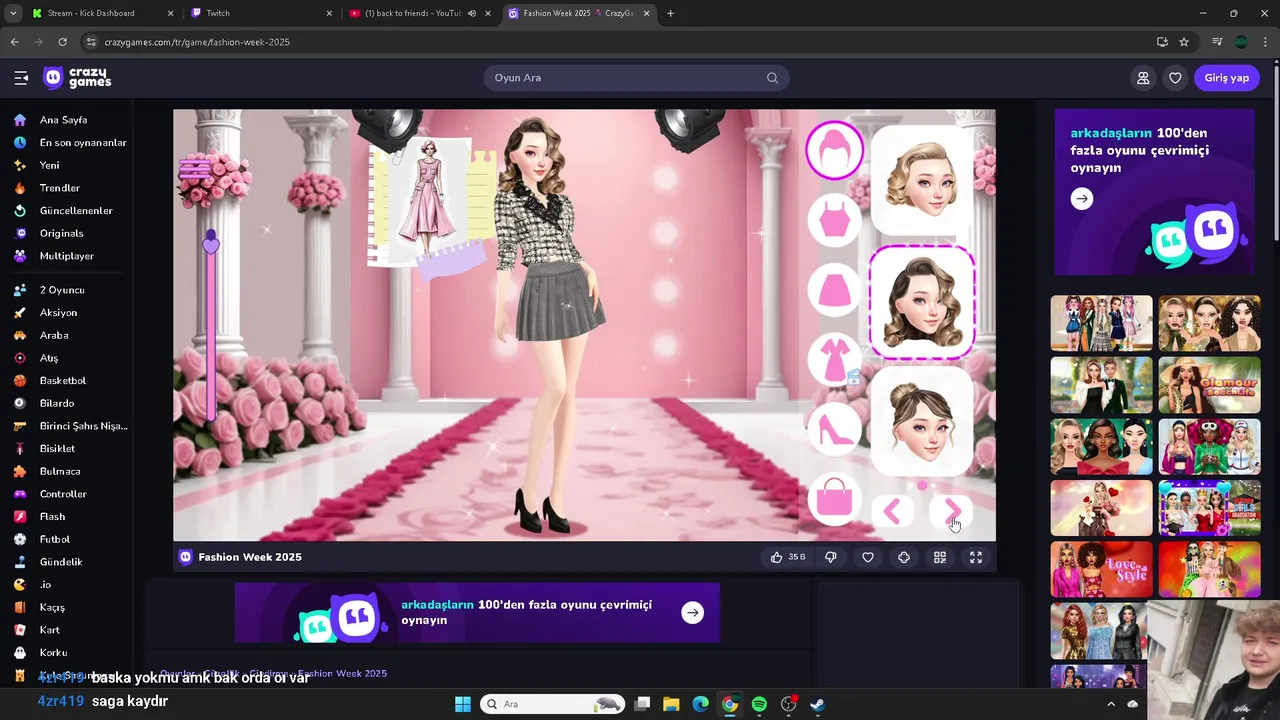The image size is (1280, 720).
Task: Enter fullscreen mode for the game
Action: 976,557
